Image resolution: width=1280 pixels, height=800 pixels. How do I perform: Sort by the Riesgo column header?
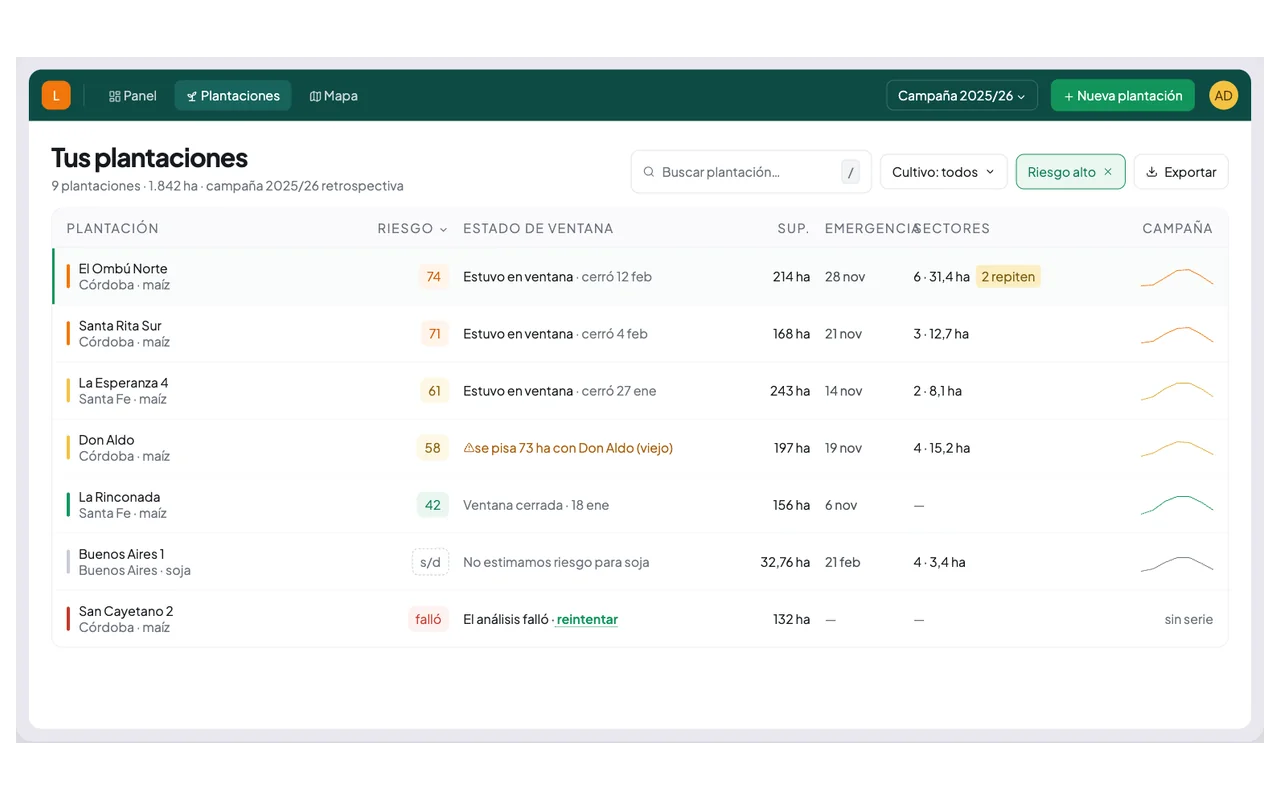click(412, 229)
